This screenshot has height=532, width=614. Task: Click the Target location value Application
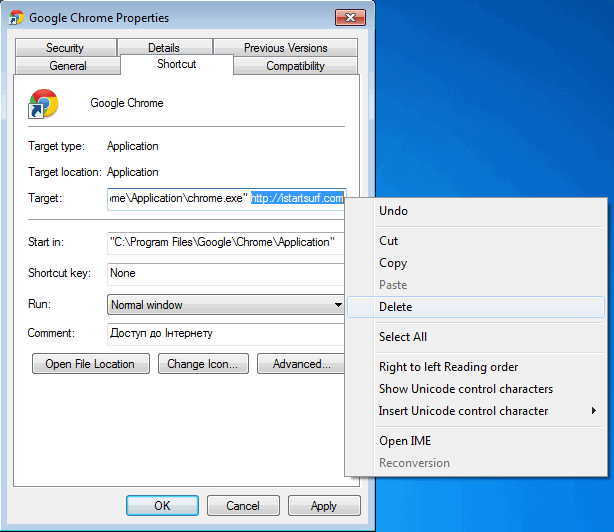(133, 172)
